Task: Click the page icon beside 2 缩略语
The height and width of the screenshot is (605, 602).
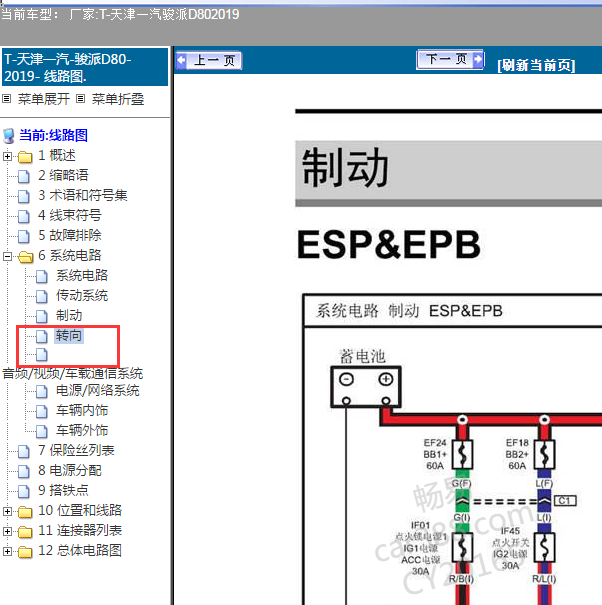Action: pos(24,177)
